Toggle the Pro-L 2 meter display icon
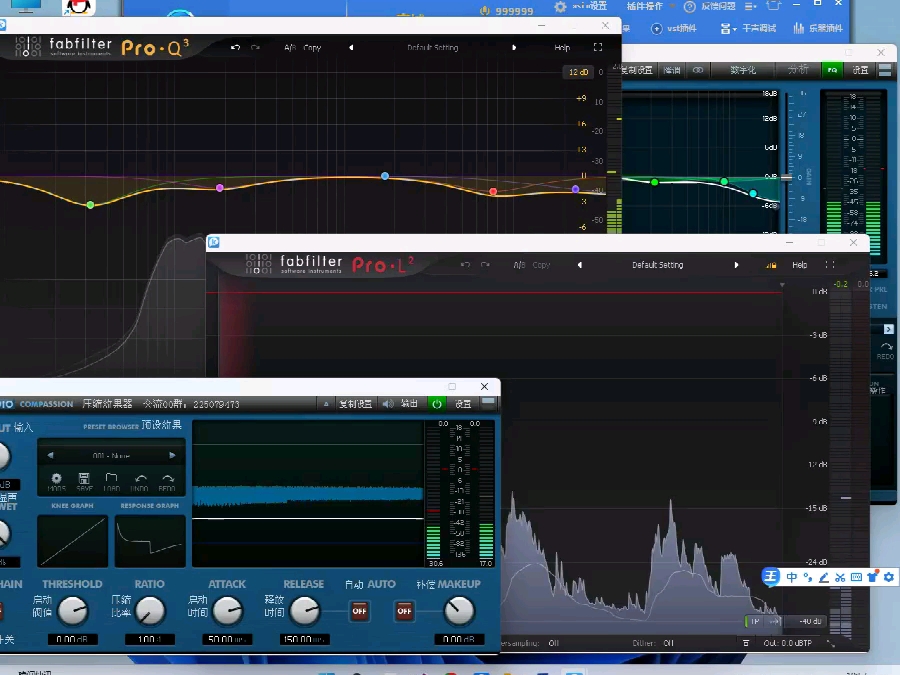The image size is (900, 675). point(771,265)
